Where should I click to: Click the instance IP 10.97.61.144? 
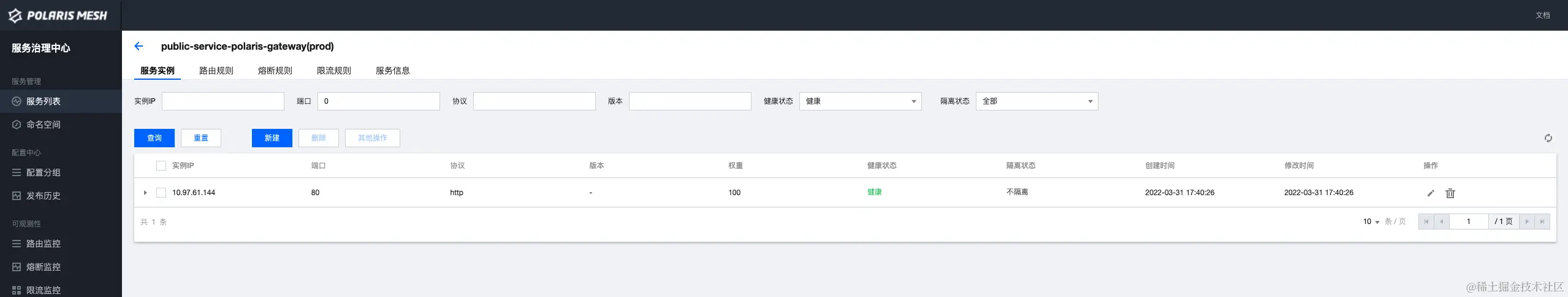coord(194,193)
